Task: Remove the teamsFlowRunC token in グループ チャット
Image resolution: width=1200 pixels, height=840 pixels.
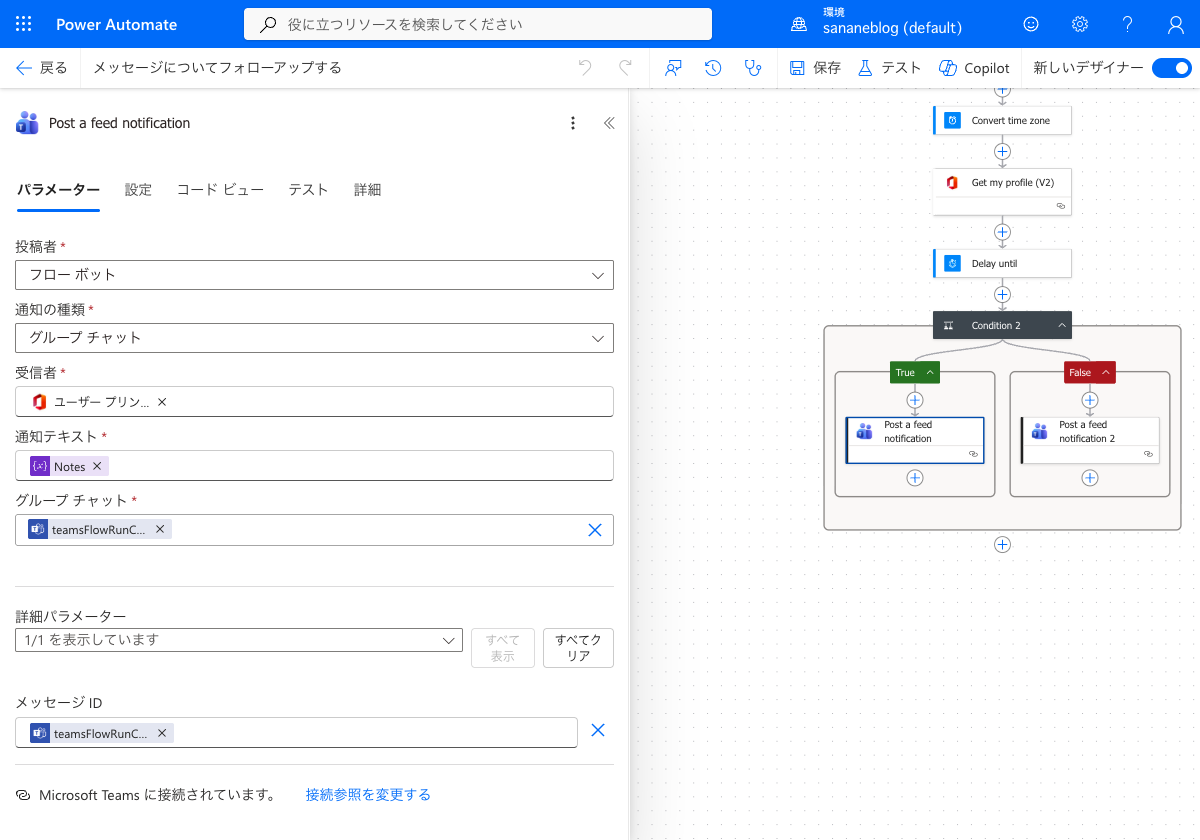Action: coord(160,529)
